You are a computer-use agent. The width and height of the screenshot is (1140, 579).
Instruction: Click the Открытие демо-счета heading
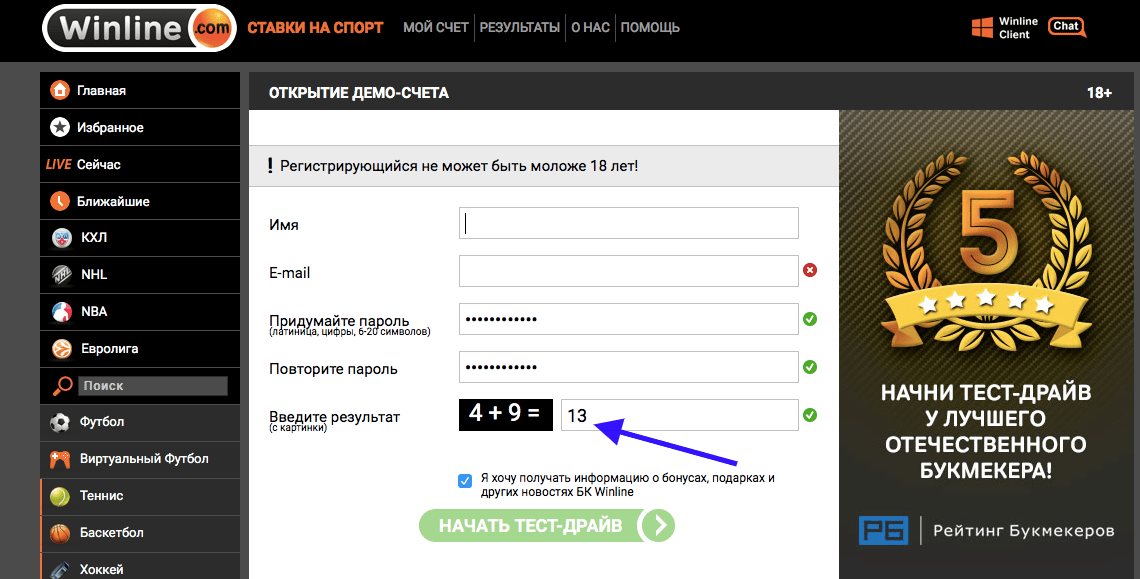click(x=358, y=92)
